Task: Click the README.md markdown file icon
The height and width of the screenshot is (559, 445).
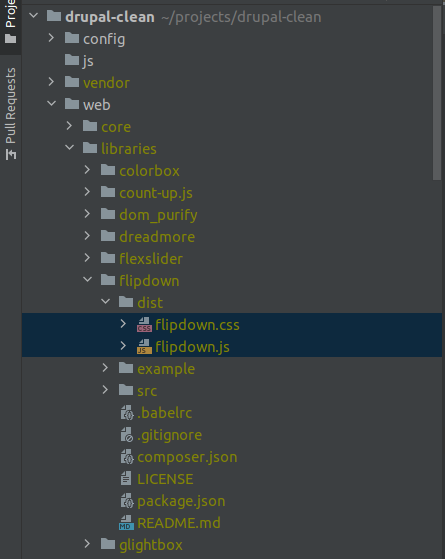Action: 126,523
